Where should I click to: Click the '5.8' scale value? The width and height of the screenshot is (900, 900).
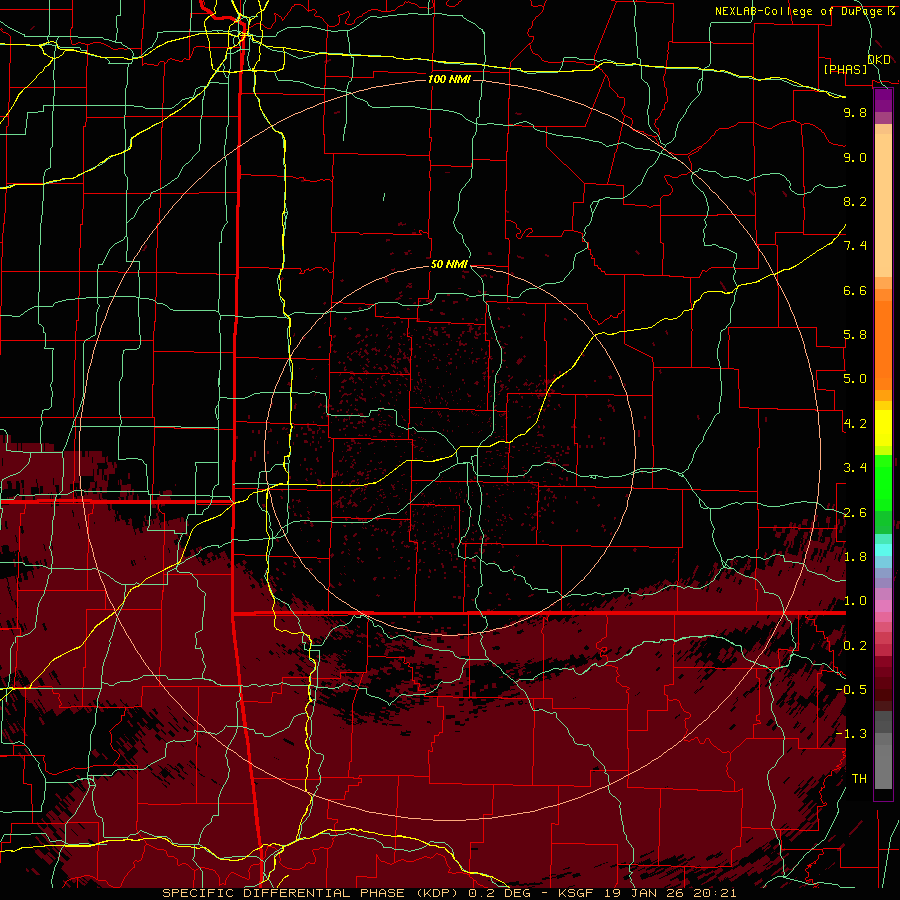pyautogui.click(x=855, y=335)
